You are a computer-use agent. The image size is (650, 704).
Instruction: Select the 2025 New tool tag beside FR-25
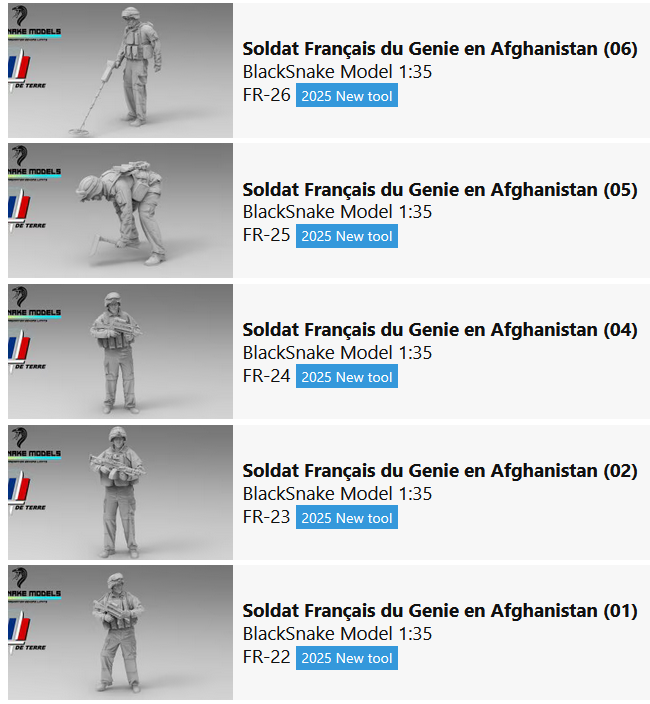347,236
